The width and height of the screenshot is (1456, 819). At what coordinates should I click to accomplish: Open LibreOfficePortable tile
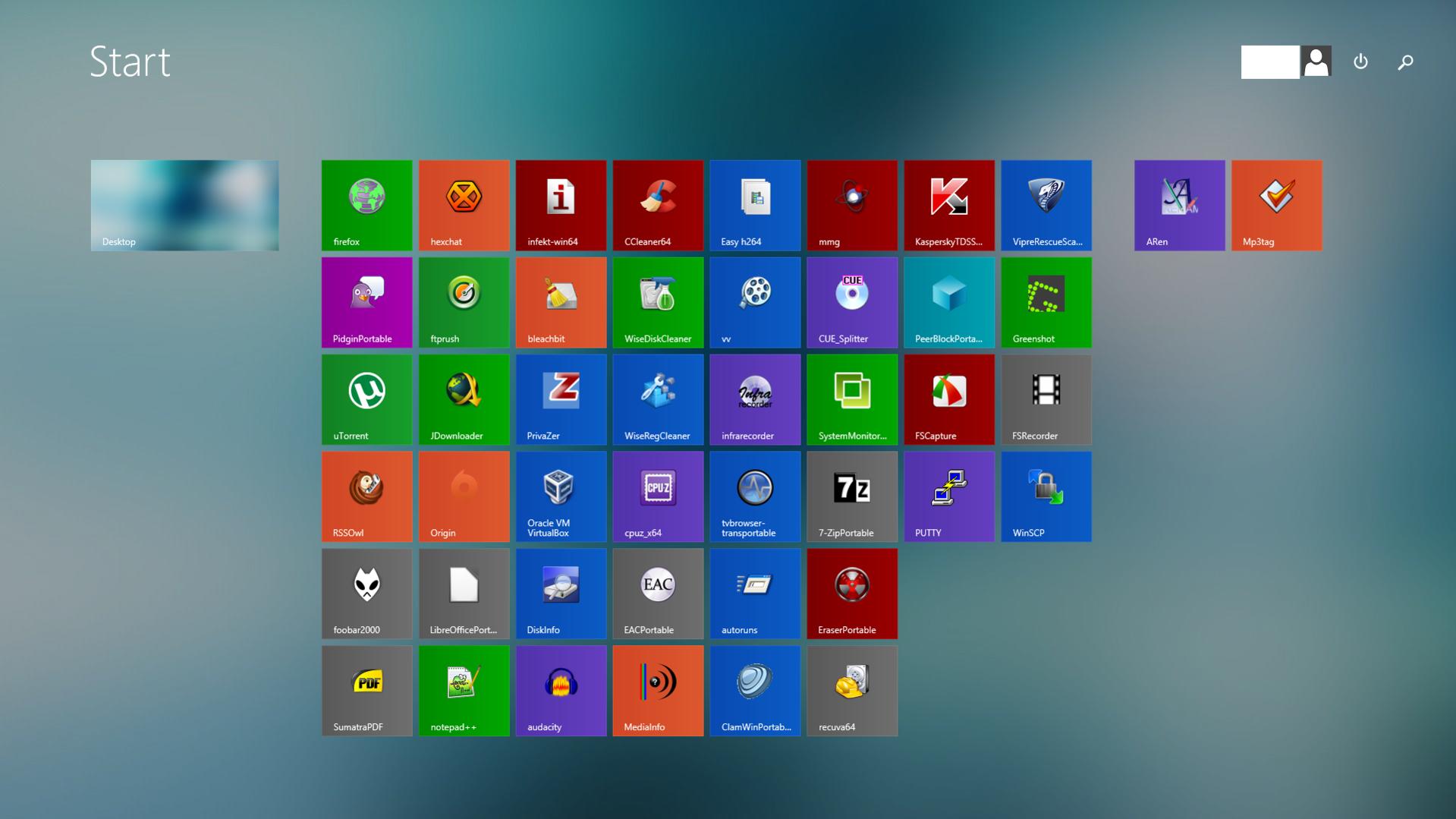coord(464,594)
